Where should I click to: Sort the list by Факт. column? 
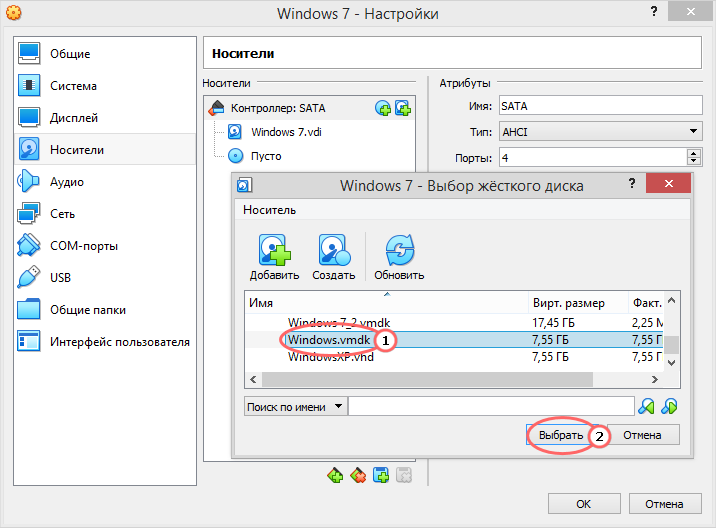(x=646, y=302)
